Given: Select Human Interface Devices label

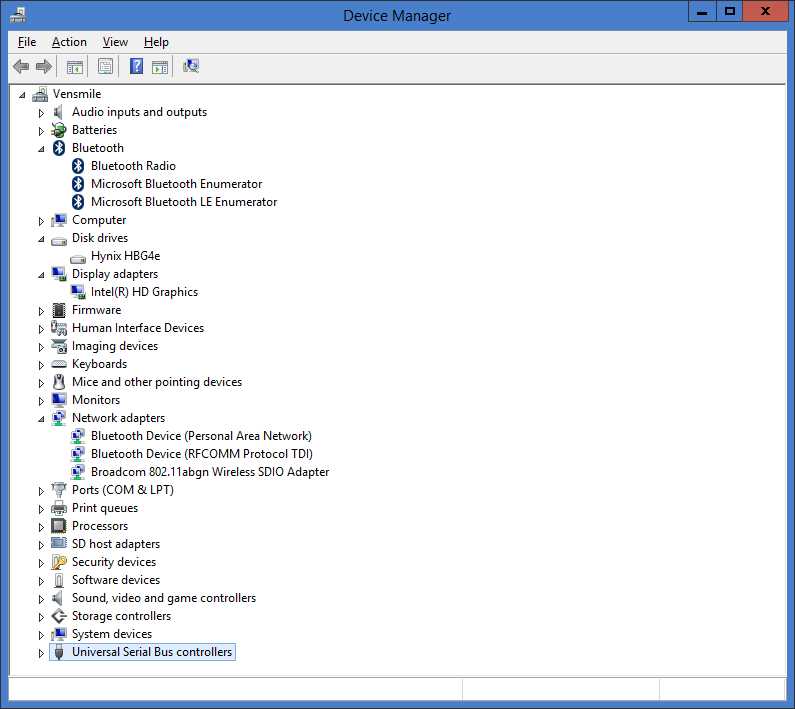Looking at the screenshot, I should point(138,328).
